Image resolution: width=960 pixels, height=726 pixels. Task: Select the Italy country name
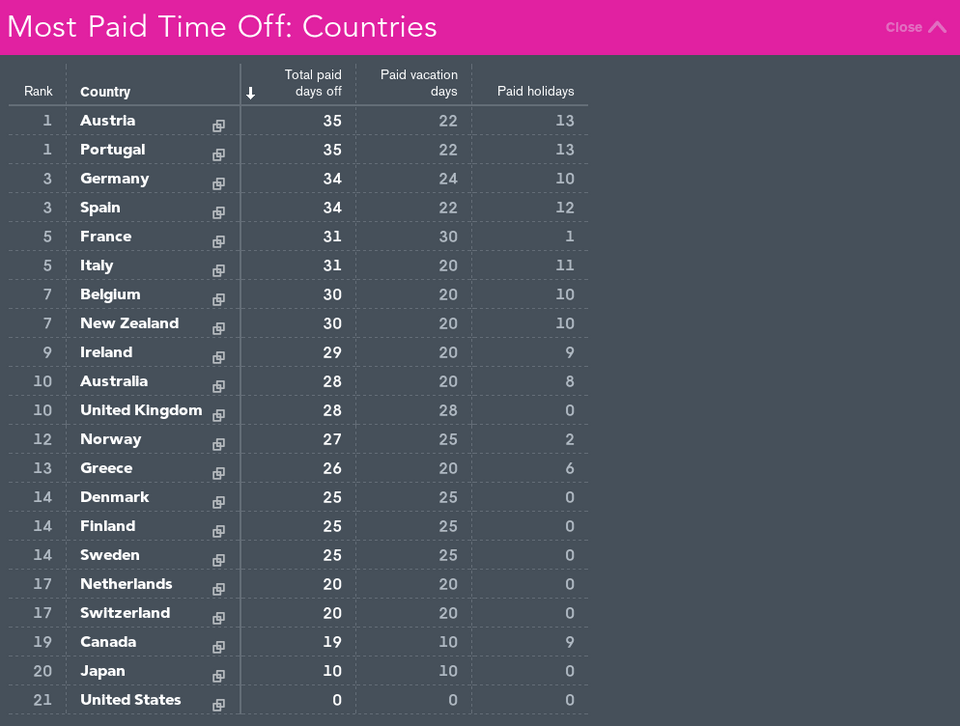pyautogui.click(x=97, y=266)
